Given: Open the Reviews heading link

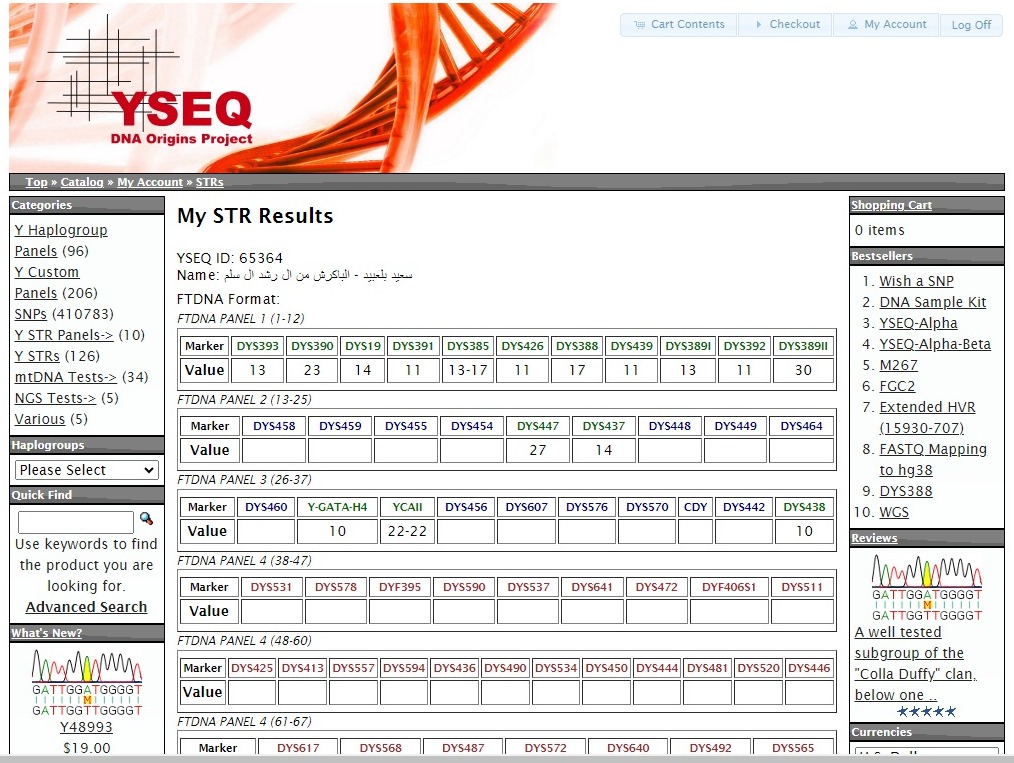Looking at the screenshot, I should coord(874,538).
